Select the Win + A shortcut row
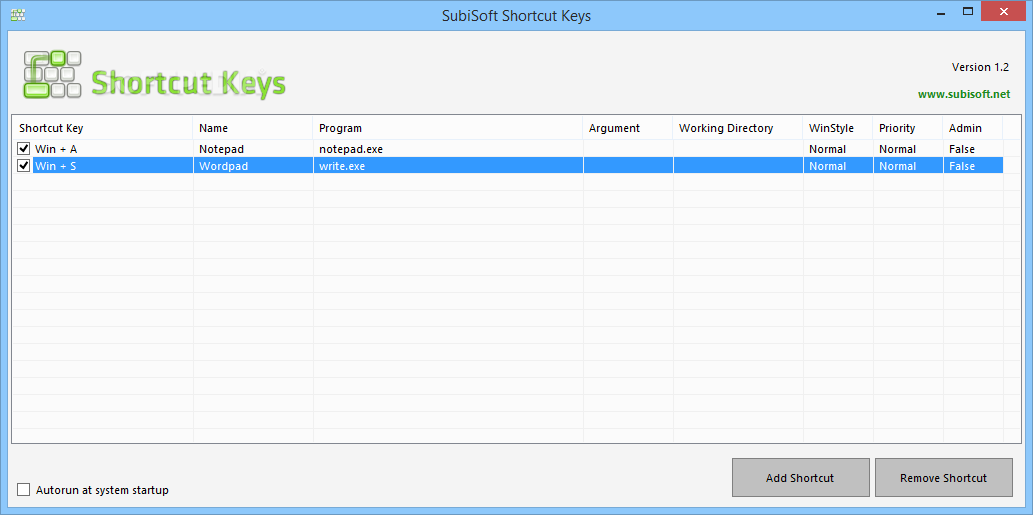The width and height of the screenshot is (1033, 515). (x=508, y=149)
